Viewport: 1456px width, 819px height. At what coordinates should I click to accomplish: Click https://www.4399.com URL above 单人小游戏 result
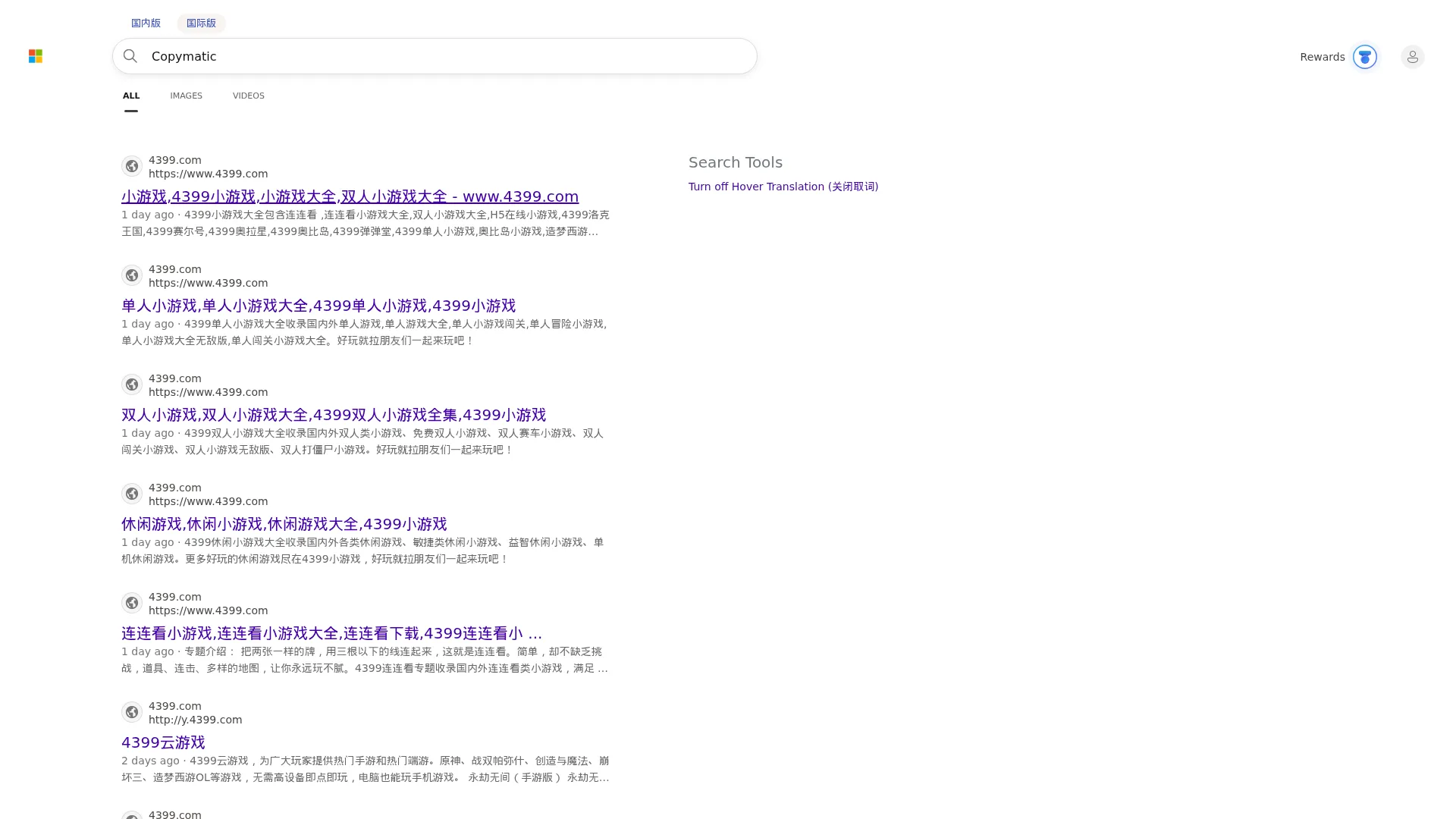[x=208, y=283]
